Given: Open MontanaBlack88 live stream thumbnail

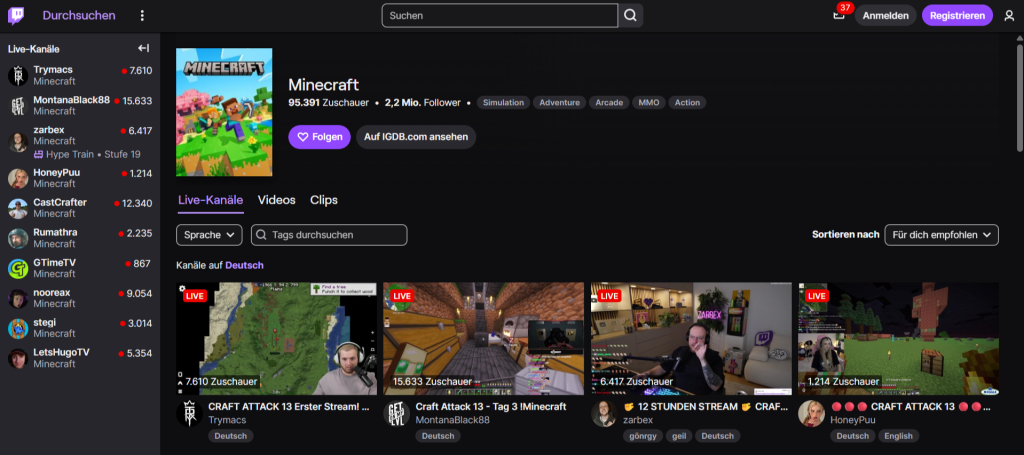Looking at the screenshot, I should [484, 339].
